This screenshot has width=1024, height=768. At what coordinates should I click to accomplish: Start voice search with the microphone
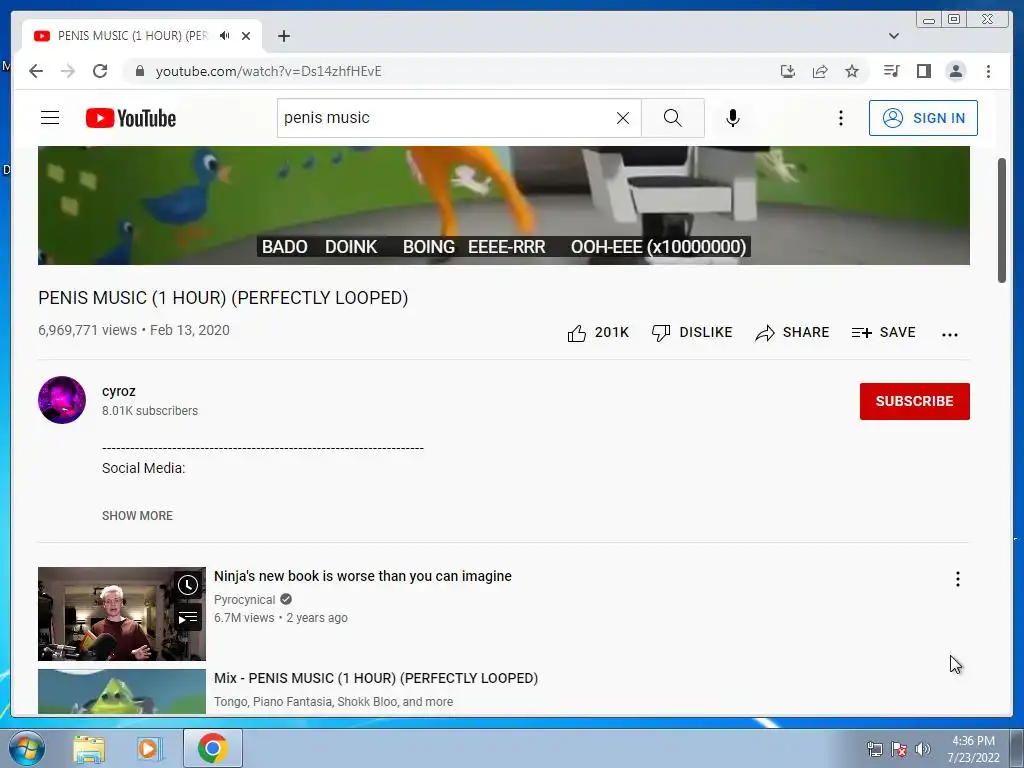(733, 118)
